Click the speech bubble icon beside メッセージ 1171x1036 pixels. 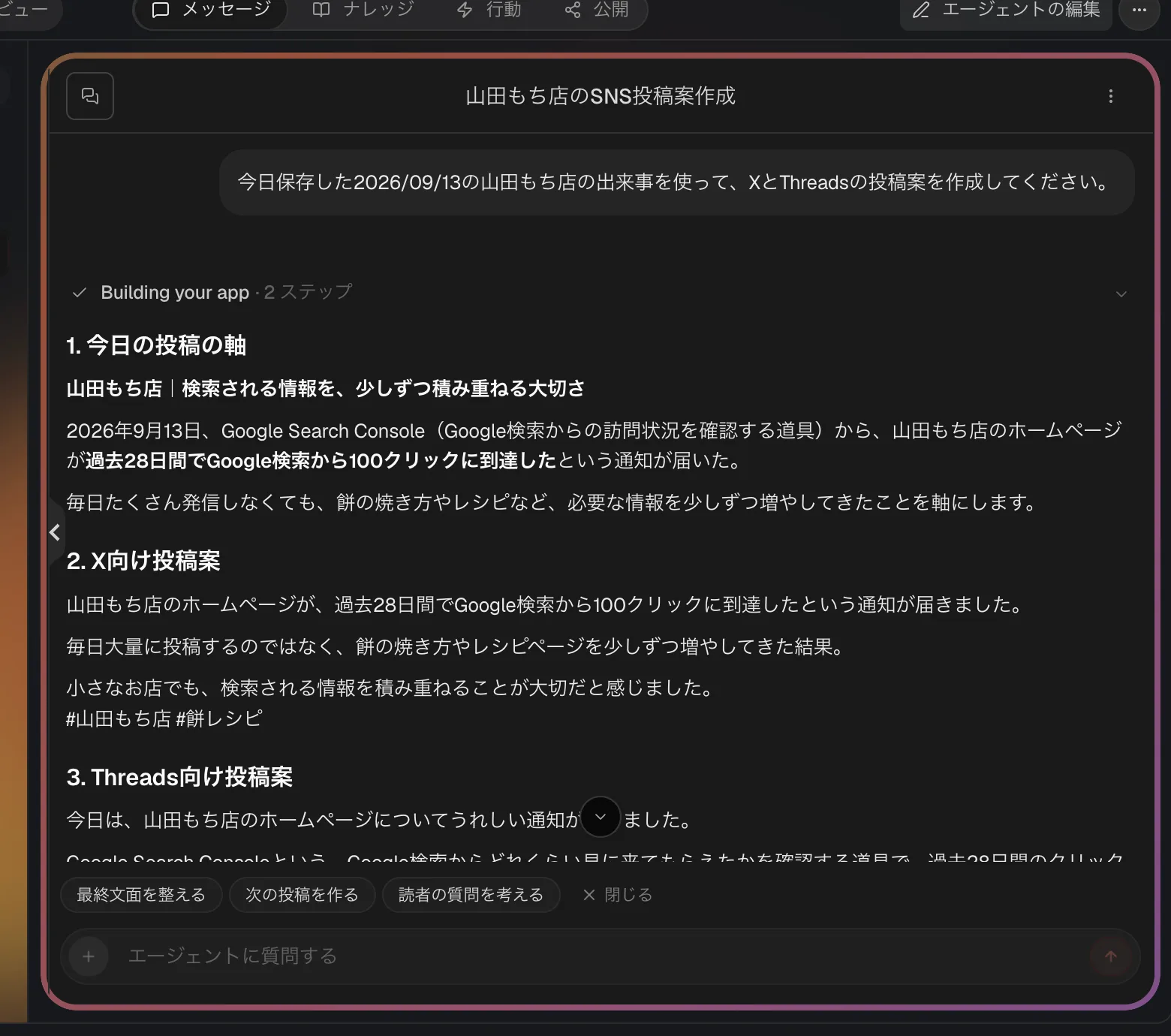tap(161, 11)
